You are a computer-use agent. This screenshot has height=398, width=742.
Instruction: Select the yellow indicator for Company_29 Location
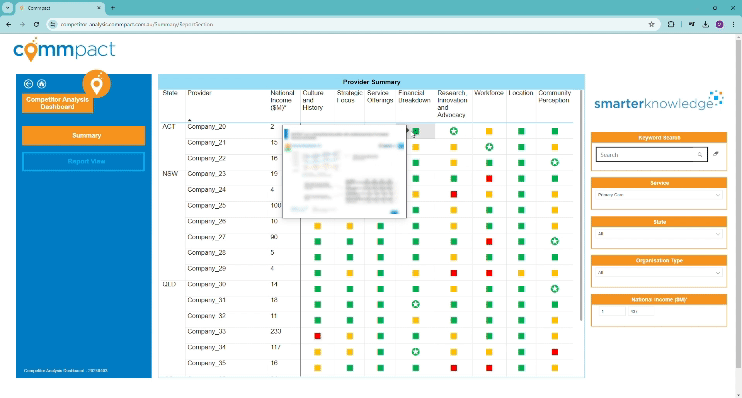(x=521, y=273)
